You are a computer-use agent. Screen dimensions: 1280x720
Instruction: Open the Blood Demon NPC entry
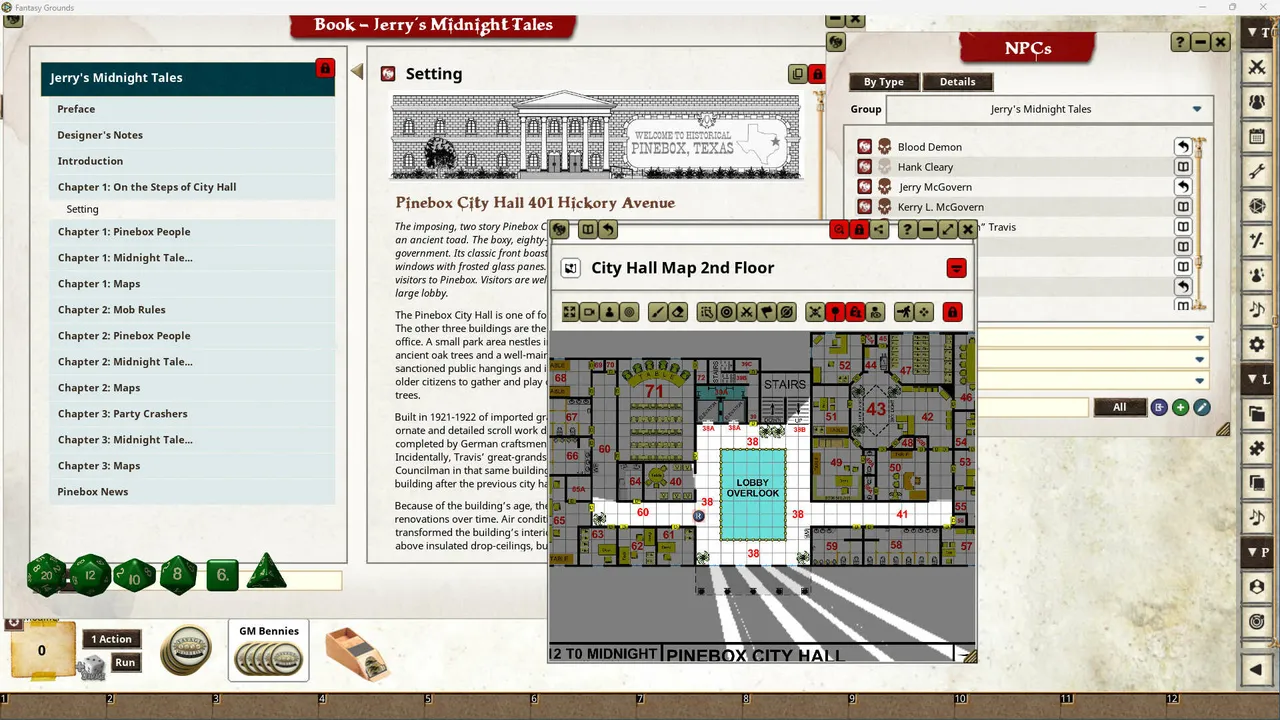[x=1014, y=147]
